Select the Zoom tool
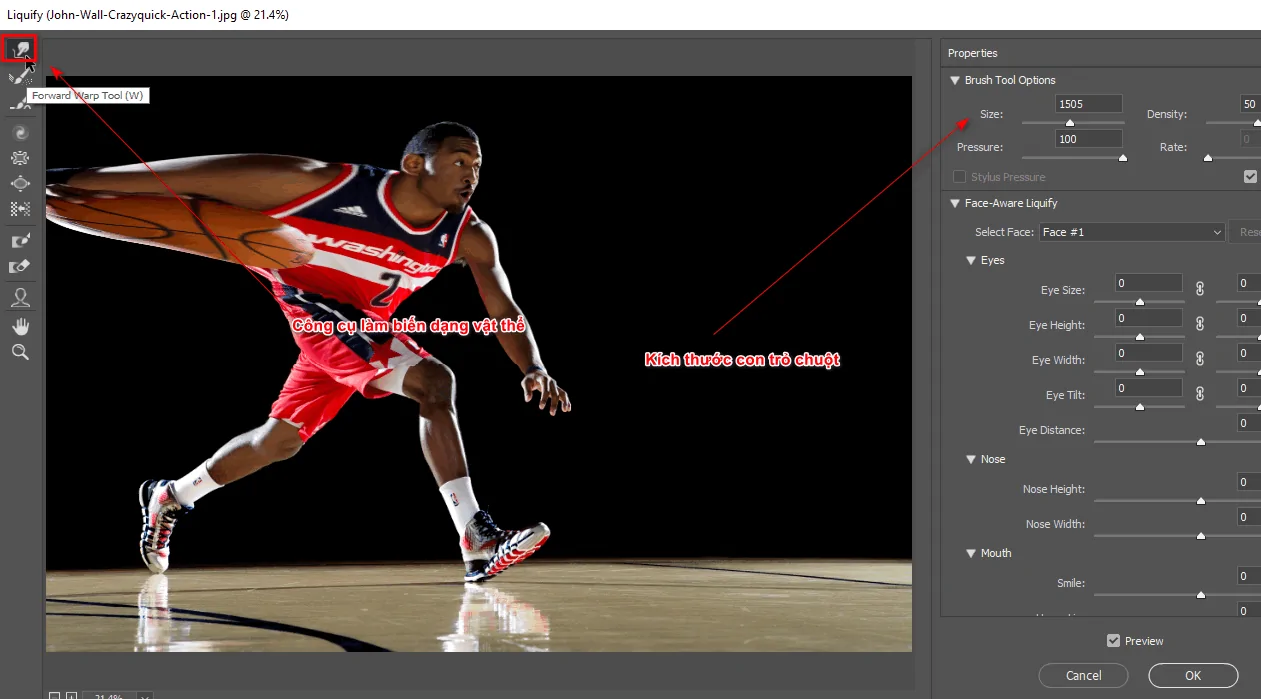The height and width of the screenshot is (699, 1261). (20, 350)
